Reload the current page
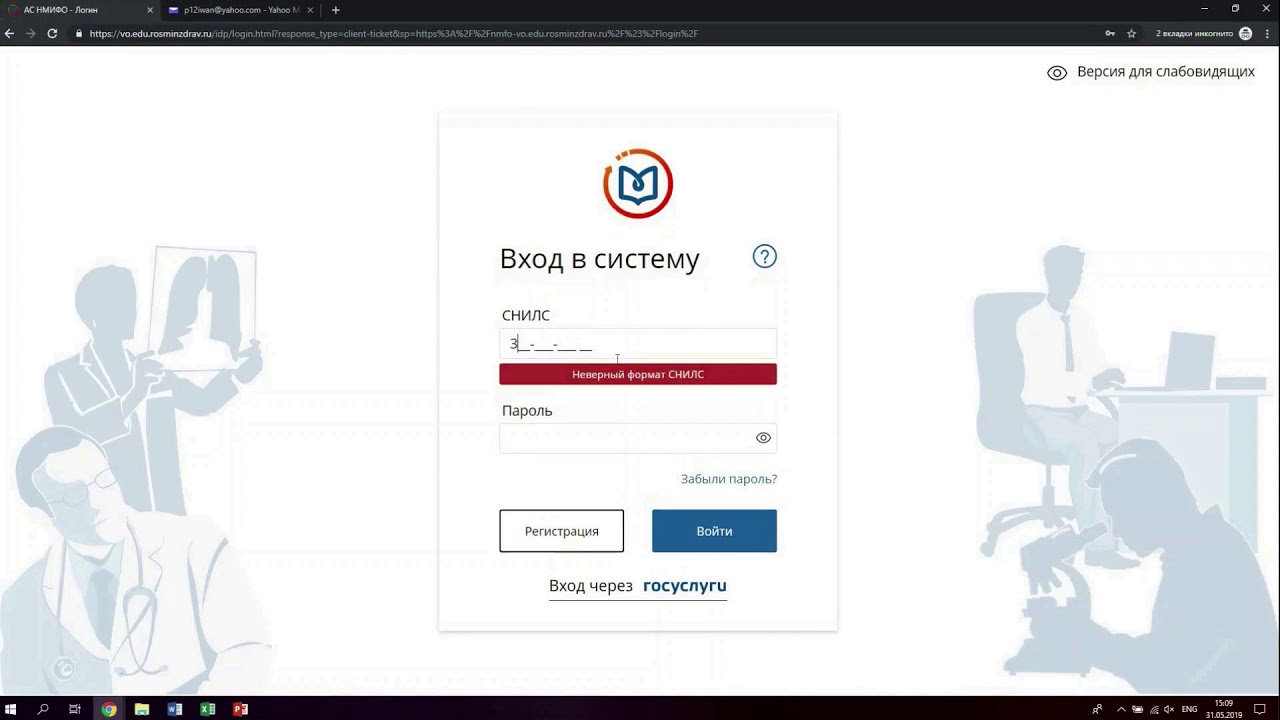This screenshot has width=1280, height=720. pos(52,33)
